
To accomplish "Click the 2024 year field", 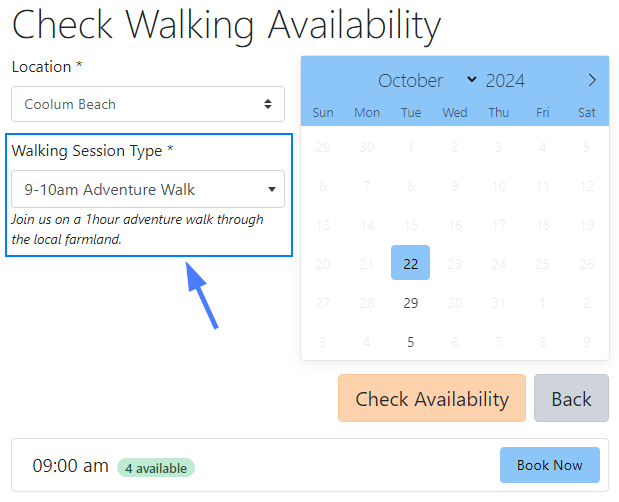I will point(505,81).
